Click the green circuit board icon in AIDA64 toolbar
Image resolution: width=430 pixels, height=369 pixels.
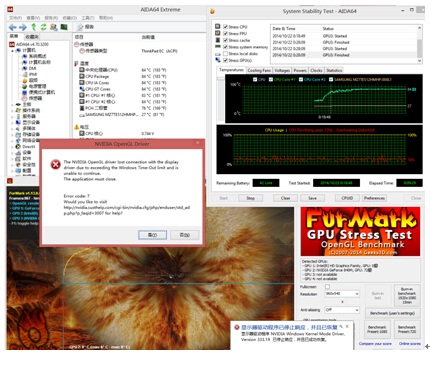[64, 27]
